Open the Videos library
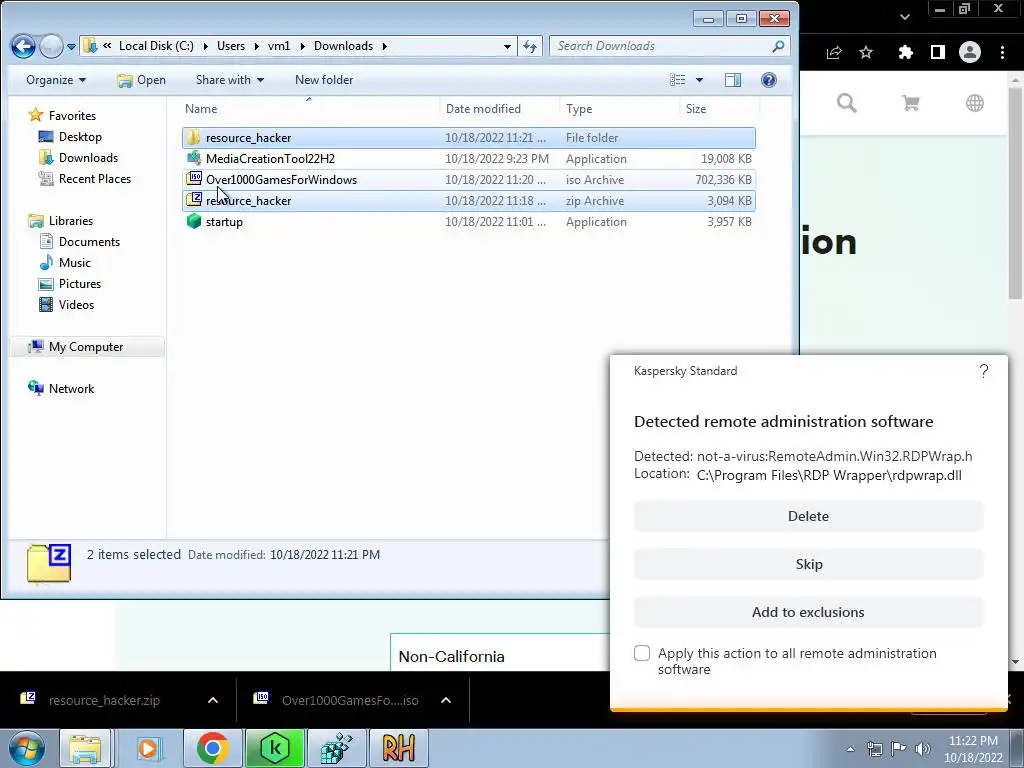Image resolution: width=1024 pixels, height=768 pixels. (x=67, y=304)
